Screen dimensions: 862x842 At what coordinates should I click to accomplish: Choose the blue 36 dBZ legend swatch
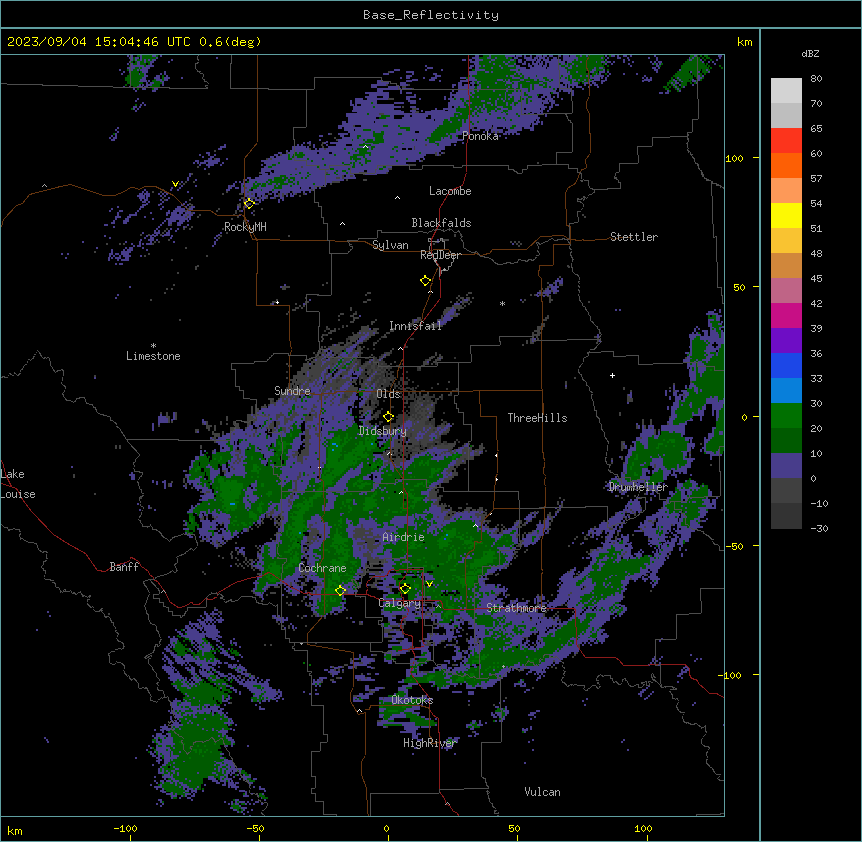(786, 365)
